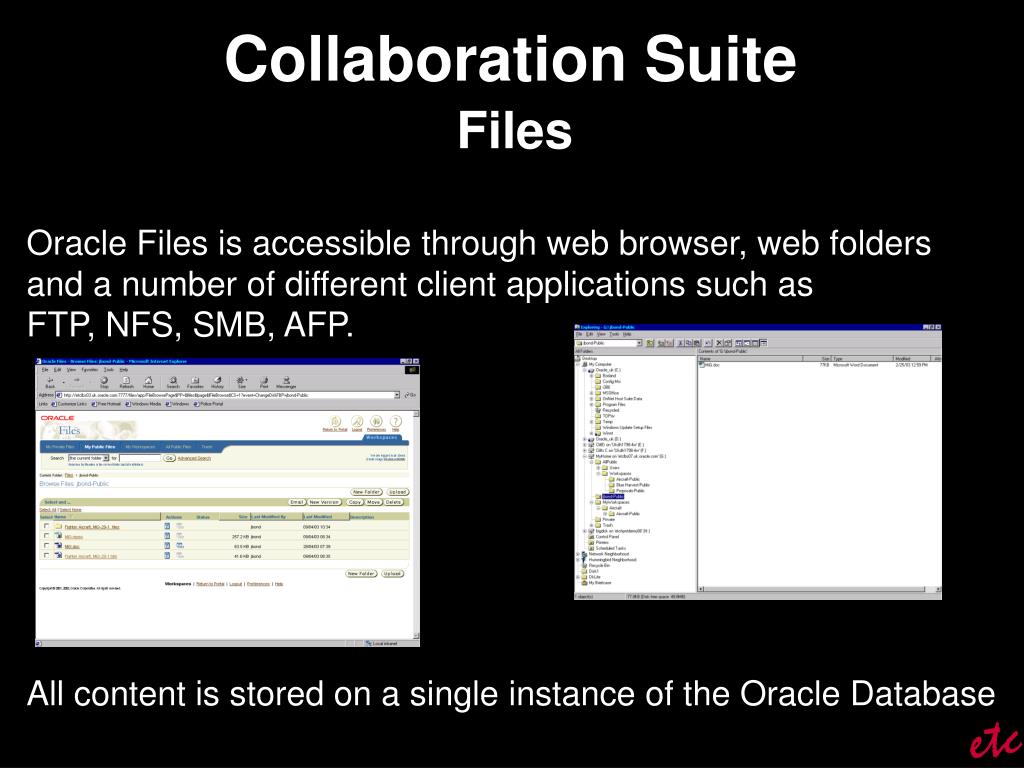Click the Return to Portal icon in Oracle Files

point(335,421)
